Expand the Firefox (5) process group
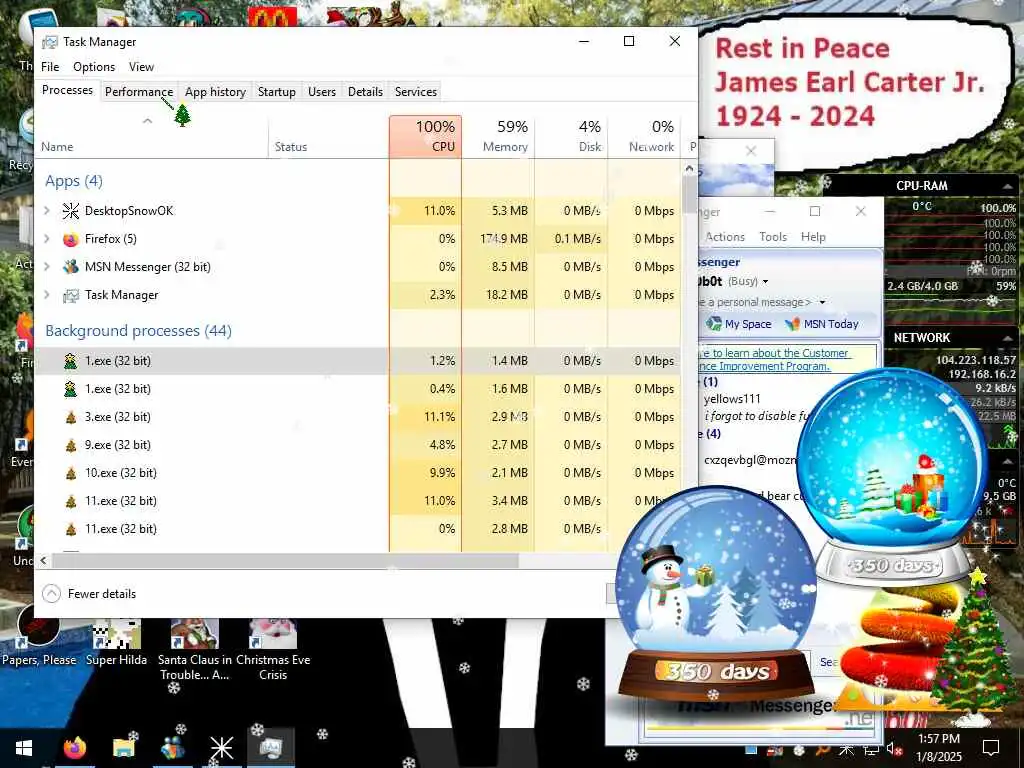The width and height of the screenshot is (1024, 768). coord(46,239)
